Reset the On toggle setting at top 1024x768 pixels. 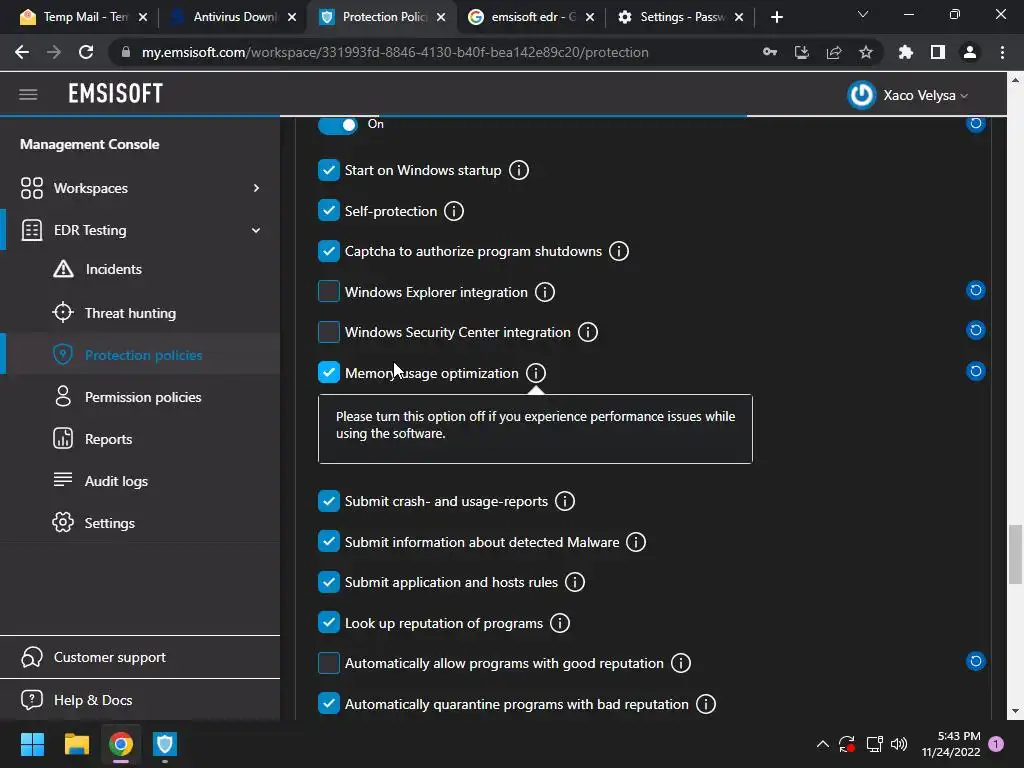(976, 123)
